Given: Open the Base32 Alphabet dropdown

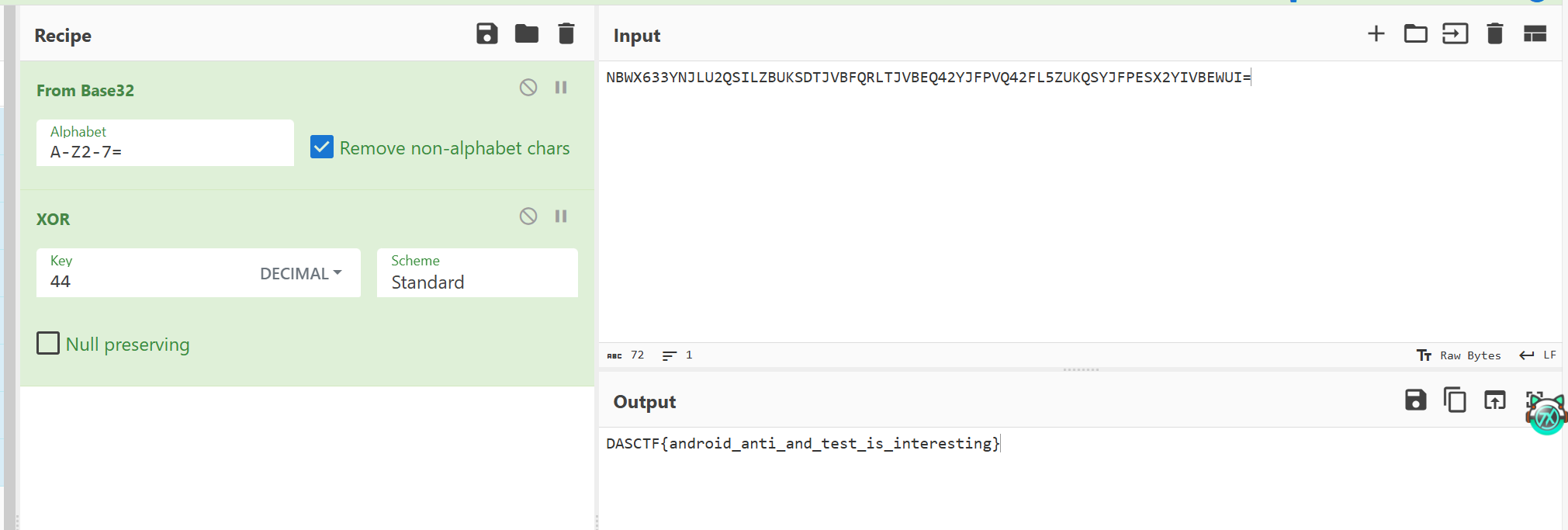Looking at the screenshot, I should (x=164, y=144).
